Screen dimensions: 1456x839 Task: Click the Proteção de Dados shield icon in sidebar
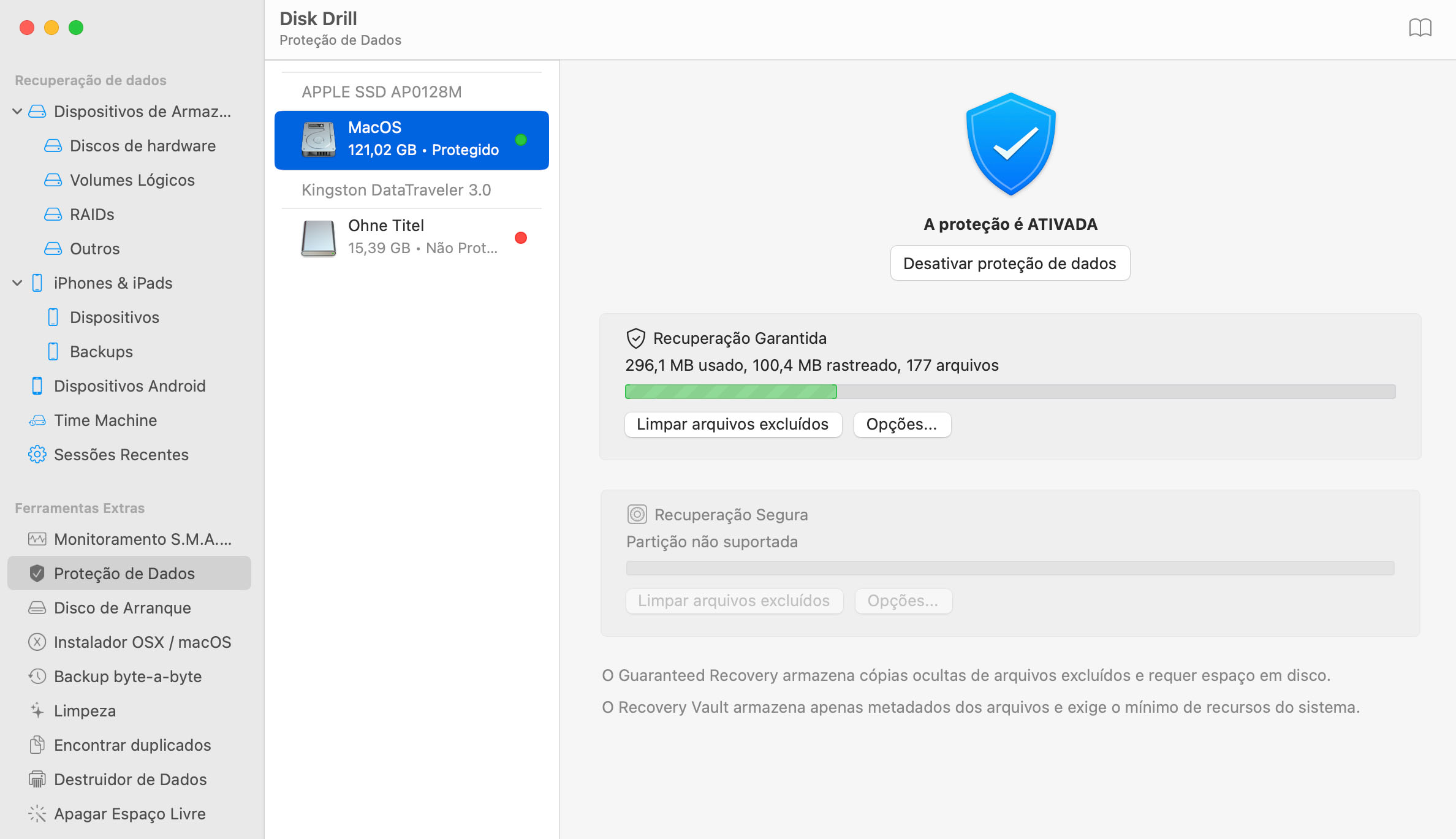[x=36, y=573]
